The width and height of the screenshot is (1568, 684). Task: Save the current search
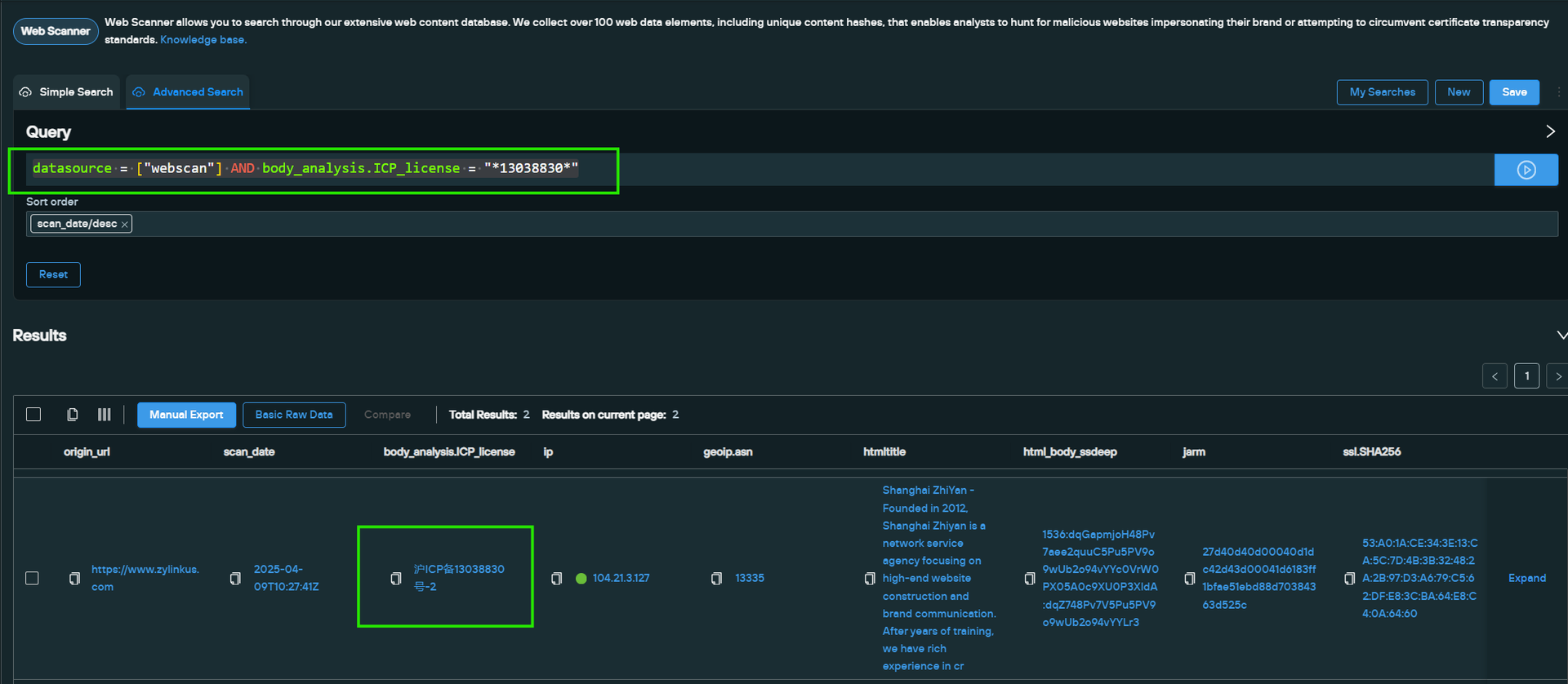click(1514, 92)
